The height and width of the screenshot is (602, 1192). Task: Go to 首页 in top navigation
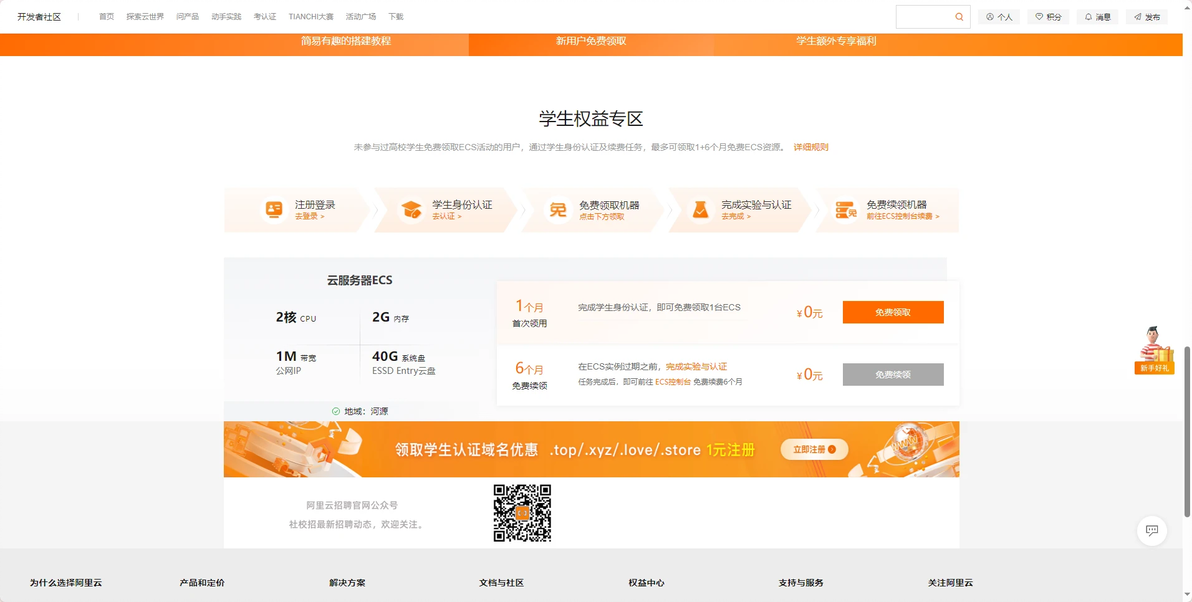[x=106, y=17]
